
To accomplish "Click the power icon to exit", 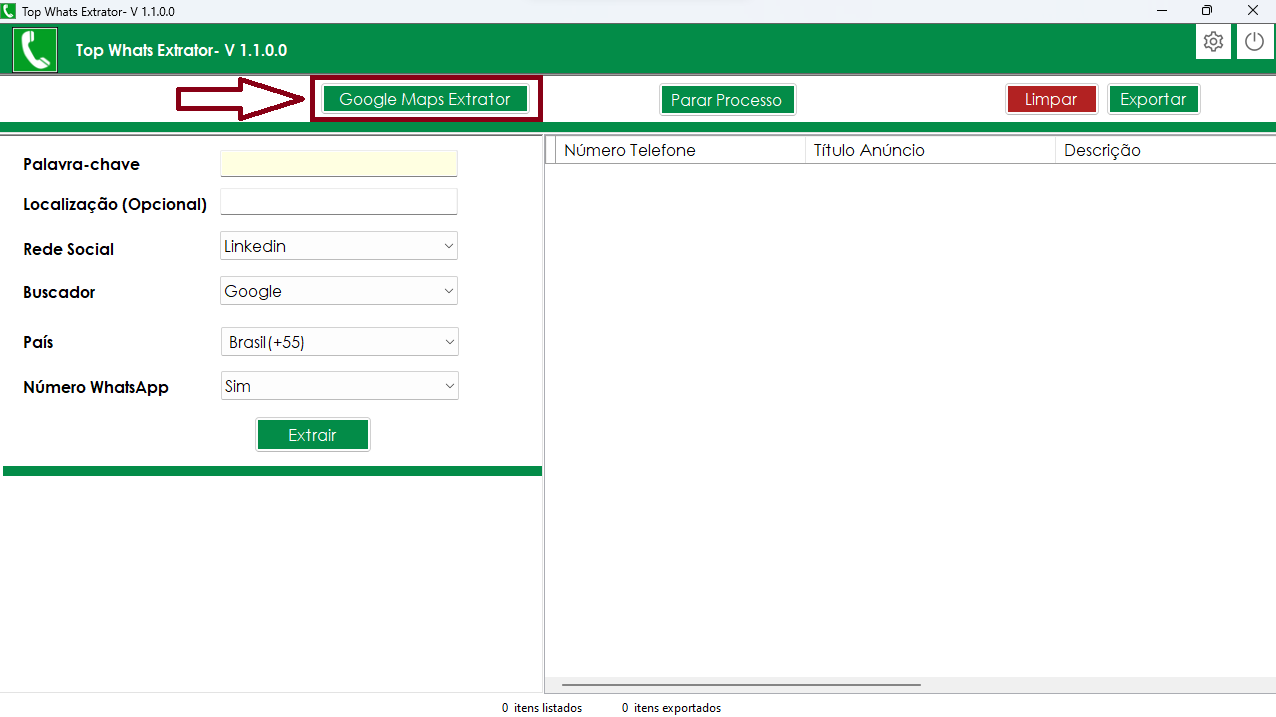I will coord(1254,42).
